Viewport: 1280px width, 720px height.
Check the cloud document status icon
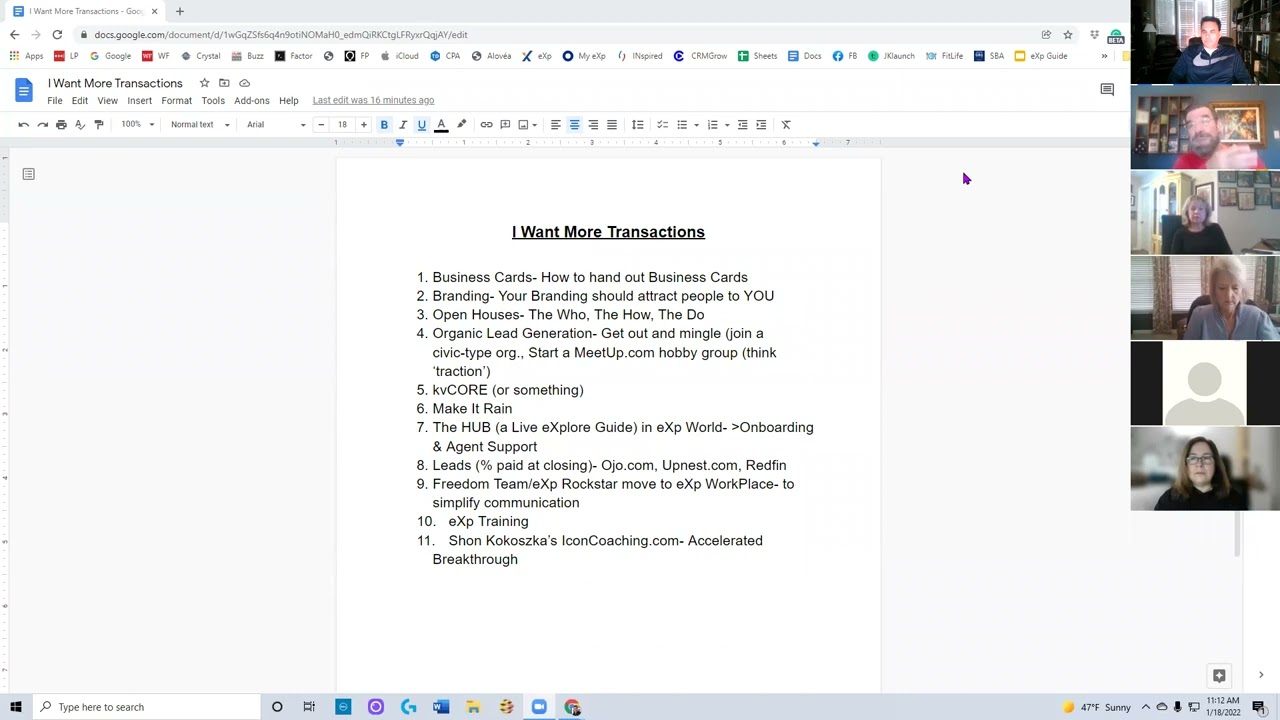pos(245,83)
